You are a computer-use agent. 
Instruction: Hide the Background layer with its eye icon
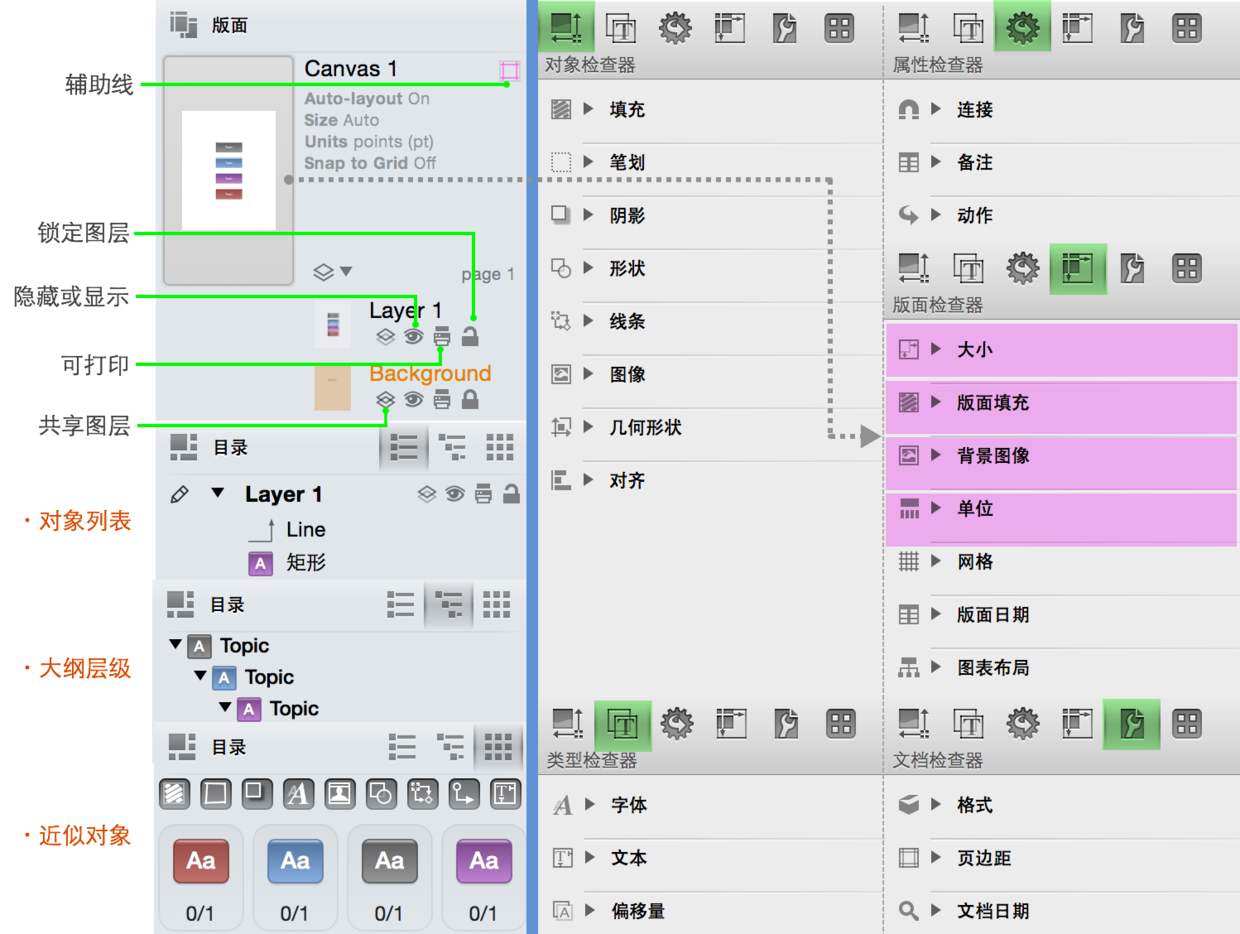(x=414, y=400)
